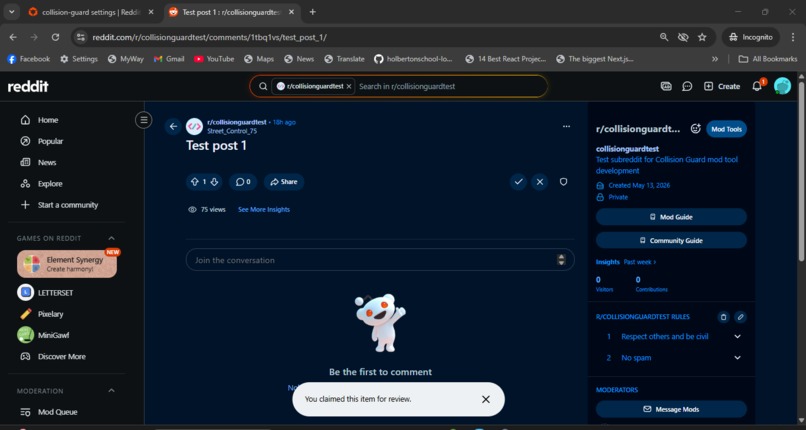Viewport: 806px width, 430px height.
Task: Open browser zoom magnifier icon
Action: tap(664, 38)
